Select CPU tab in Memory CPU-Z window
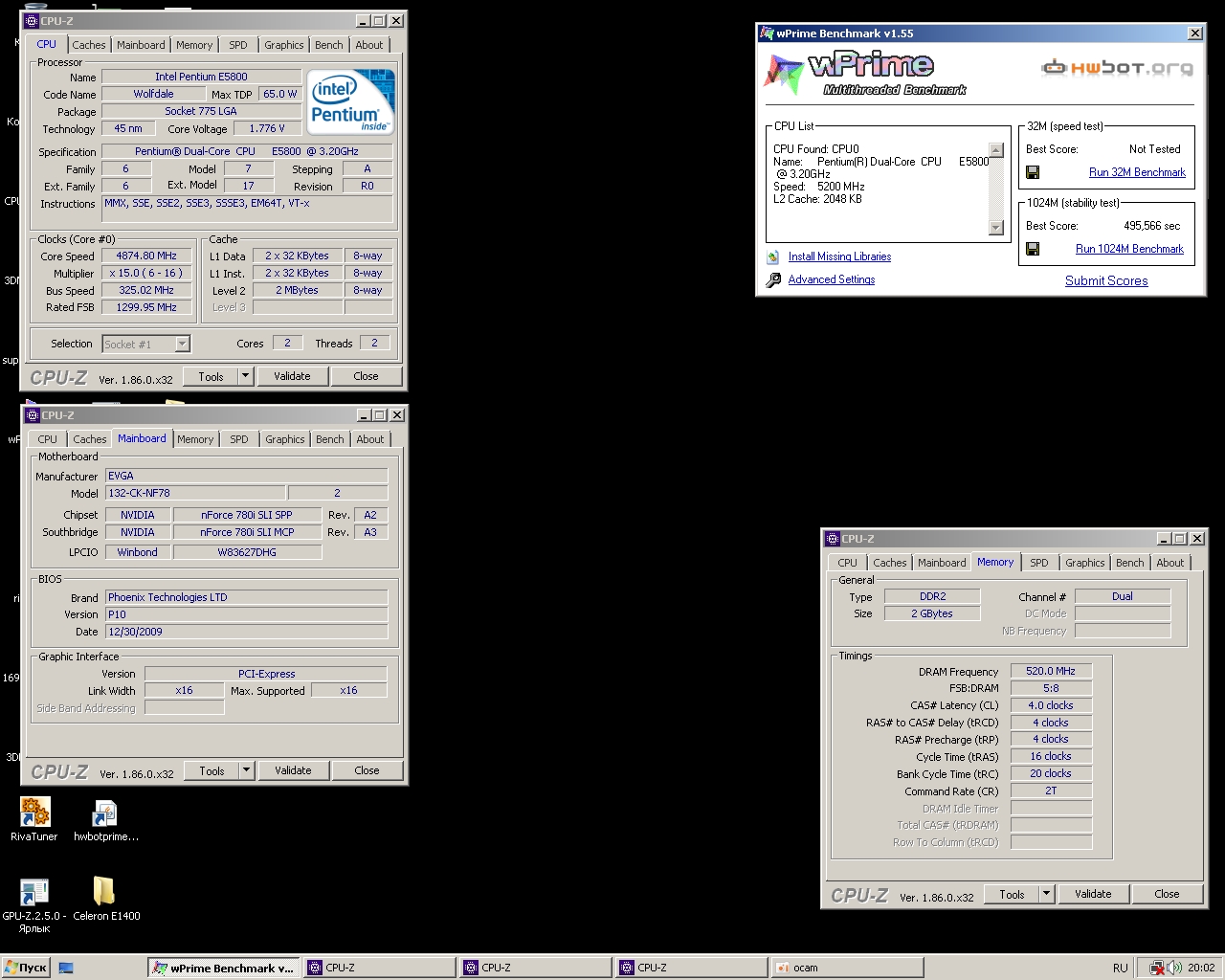Image resolution: width=1225 pixels, height=980 pixels. (x=848, y=563)
